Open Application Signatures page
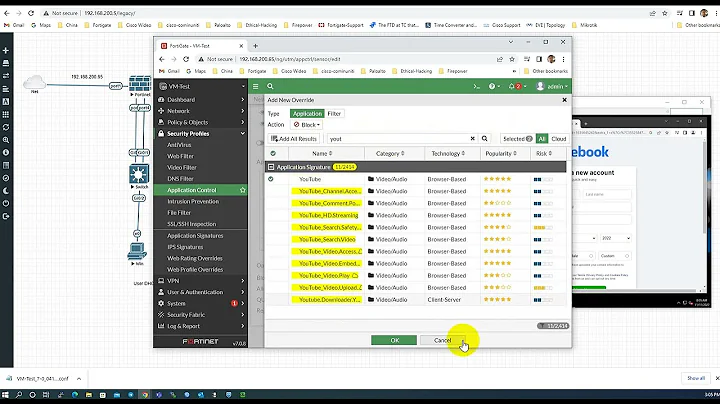 (x=195, y=236)
